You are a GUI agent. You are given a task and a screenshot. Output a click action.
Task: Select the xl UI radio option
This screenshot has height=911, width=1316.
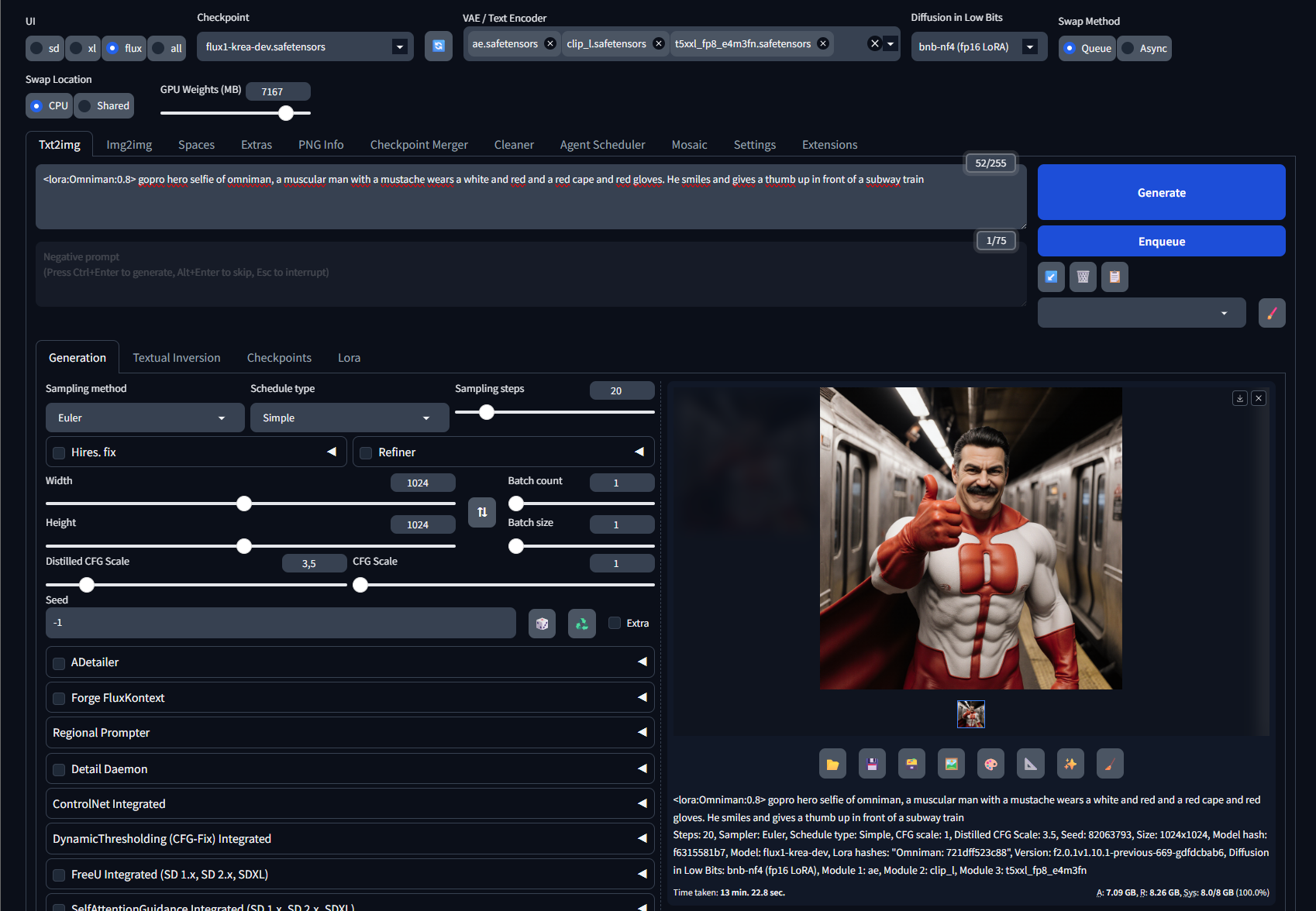click(x=84, y=48)
